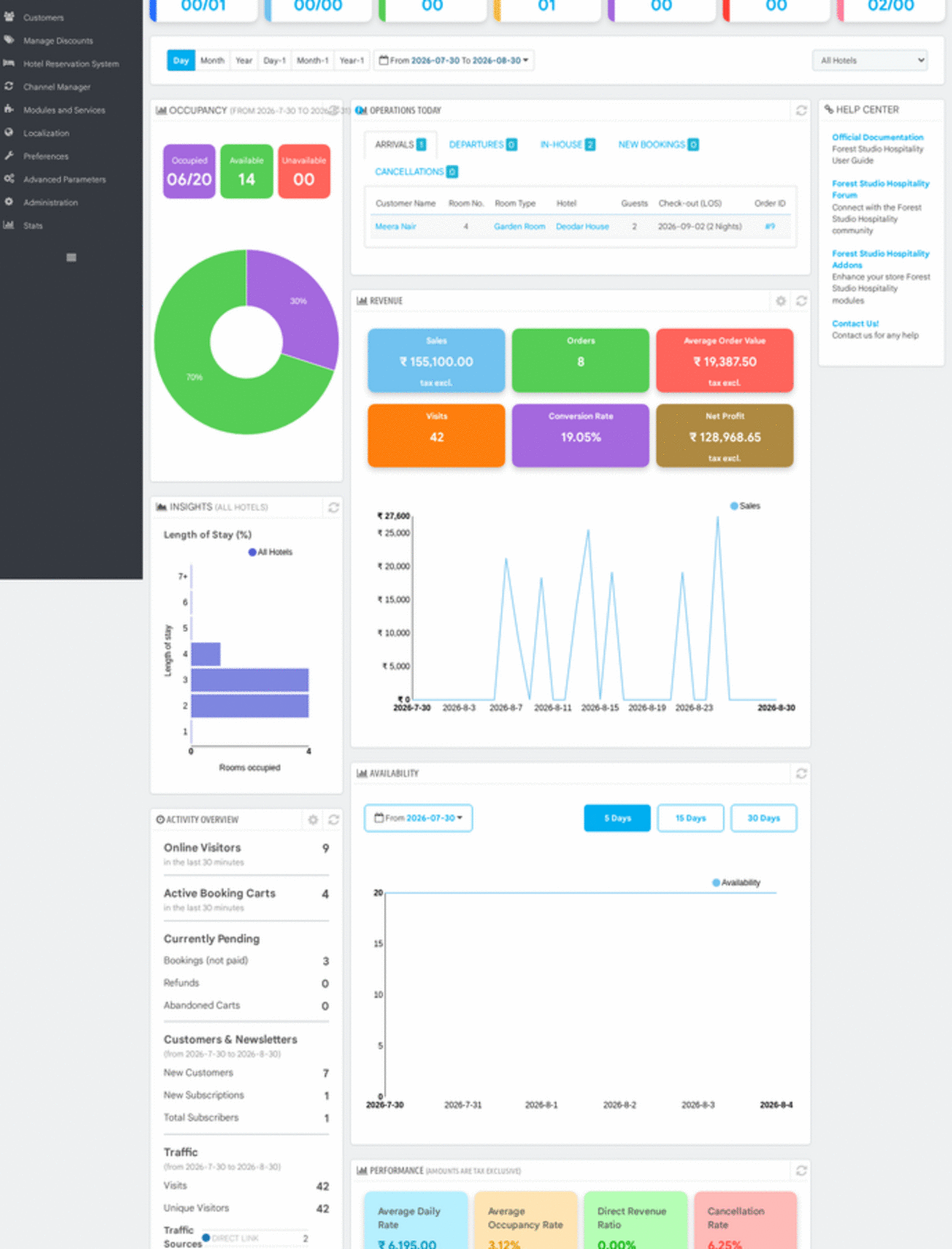Switch availability to 30 Days
The height and width of the screenshot is (1249, 952).
(763, 818)
